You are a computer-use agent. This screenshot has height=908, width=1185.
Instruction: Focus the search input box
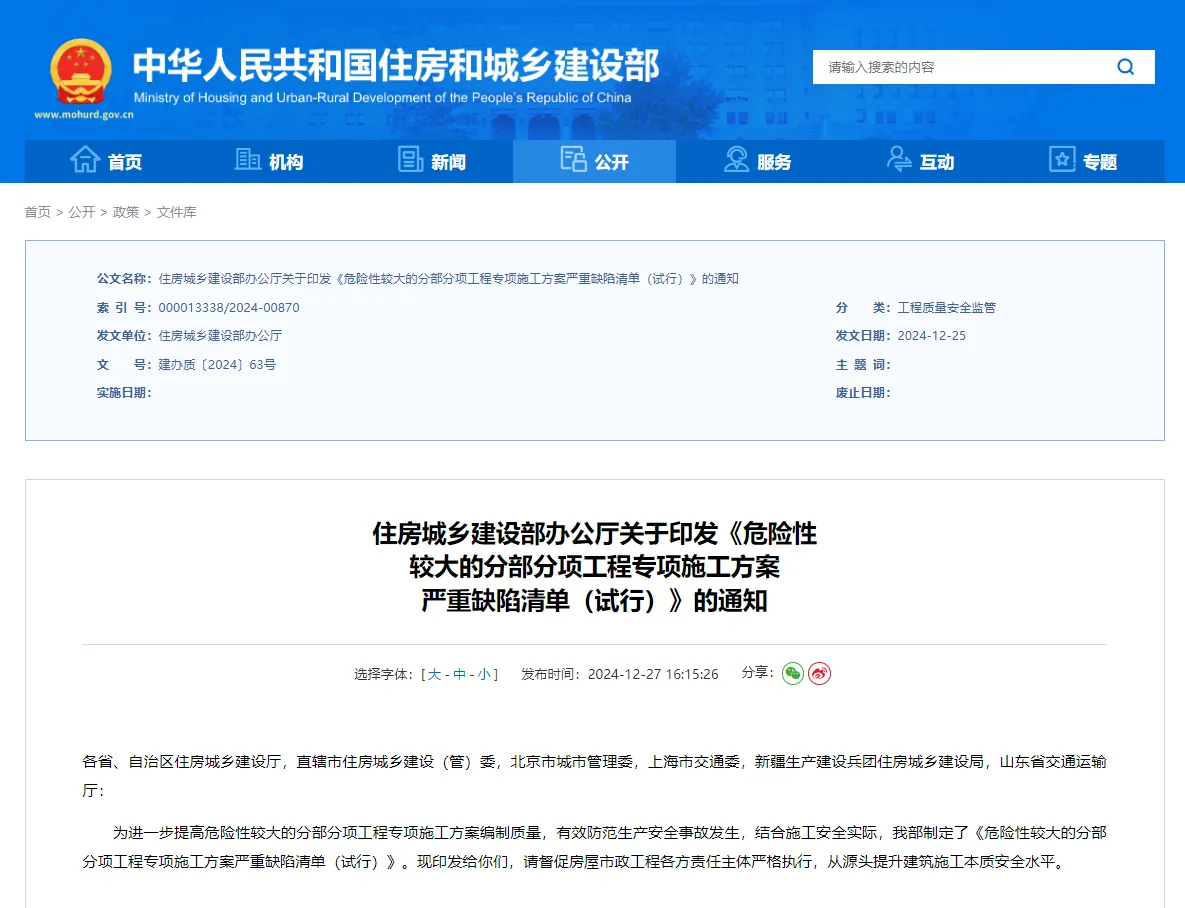pos(960,67)
